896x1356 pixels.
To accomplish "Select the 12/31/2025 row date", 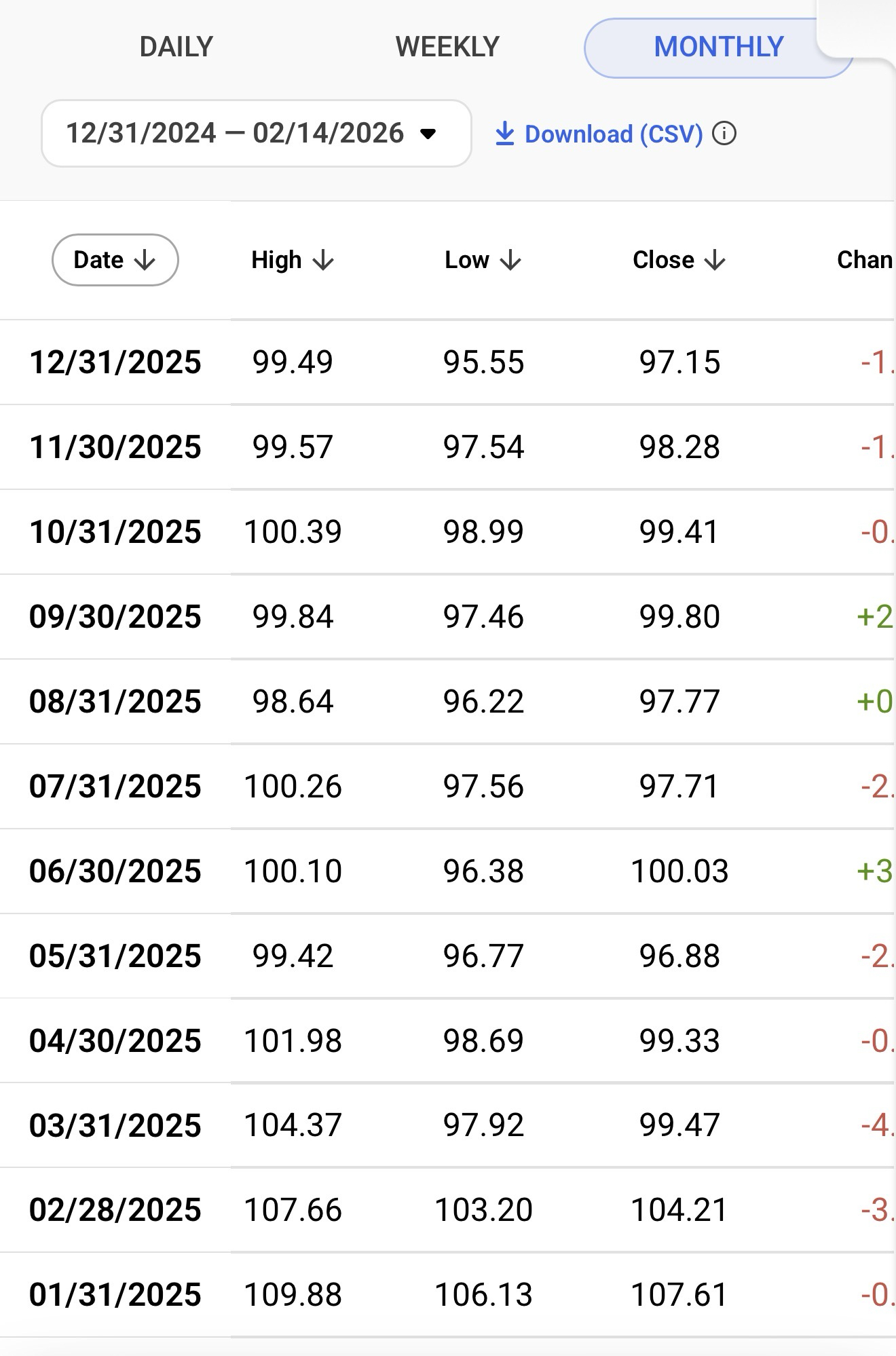I will (115, 362).
